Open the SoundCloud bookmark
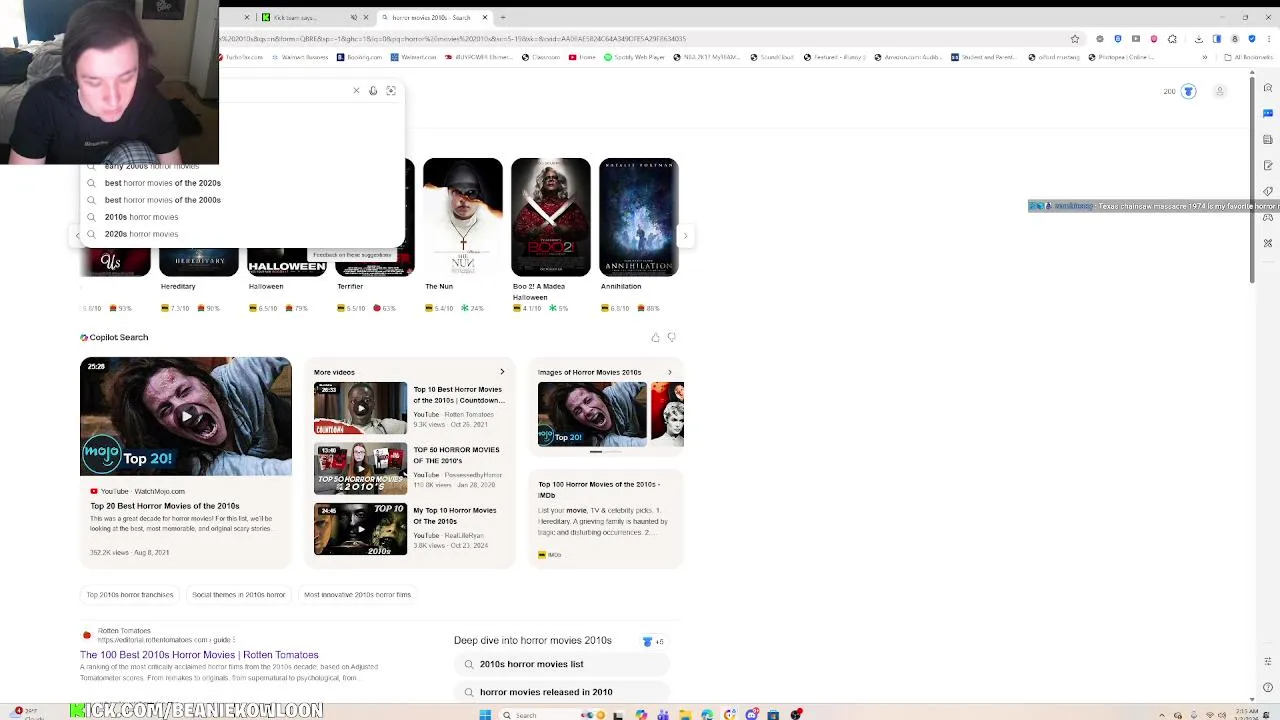1280x720 pixels. [772, 57]
